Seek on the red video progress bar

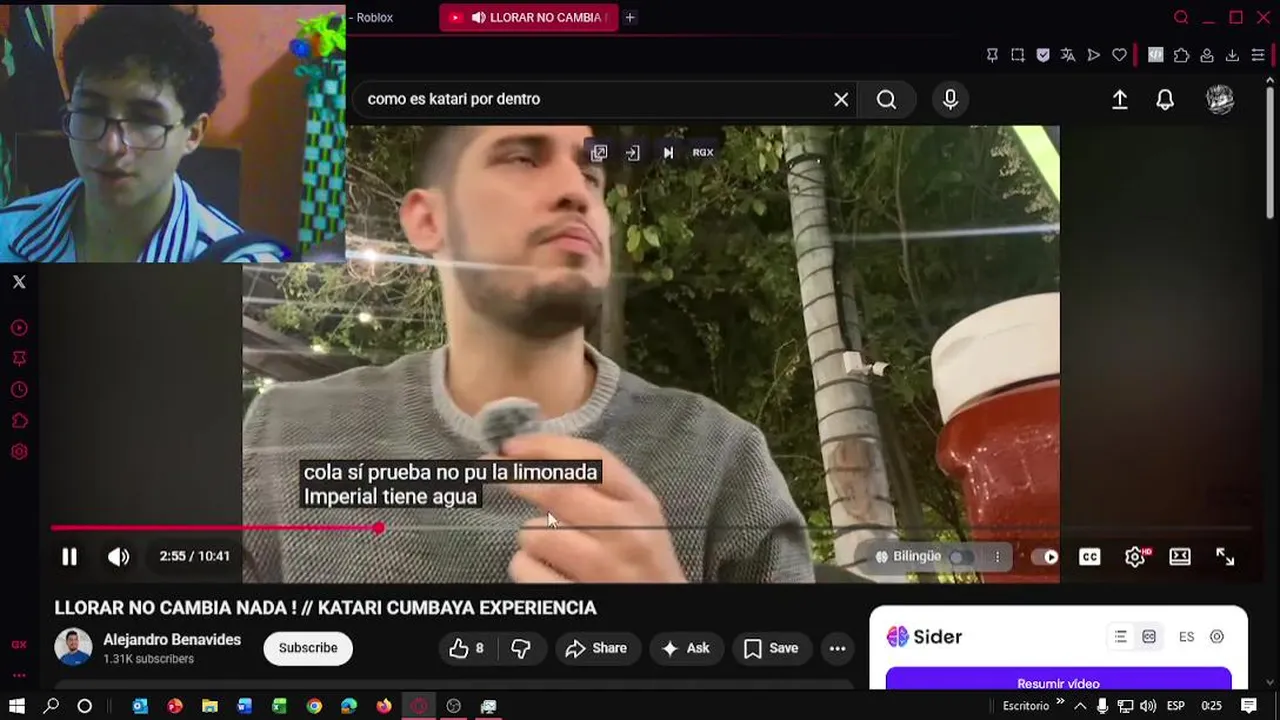[x=650, y=527]
